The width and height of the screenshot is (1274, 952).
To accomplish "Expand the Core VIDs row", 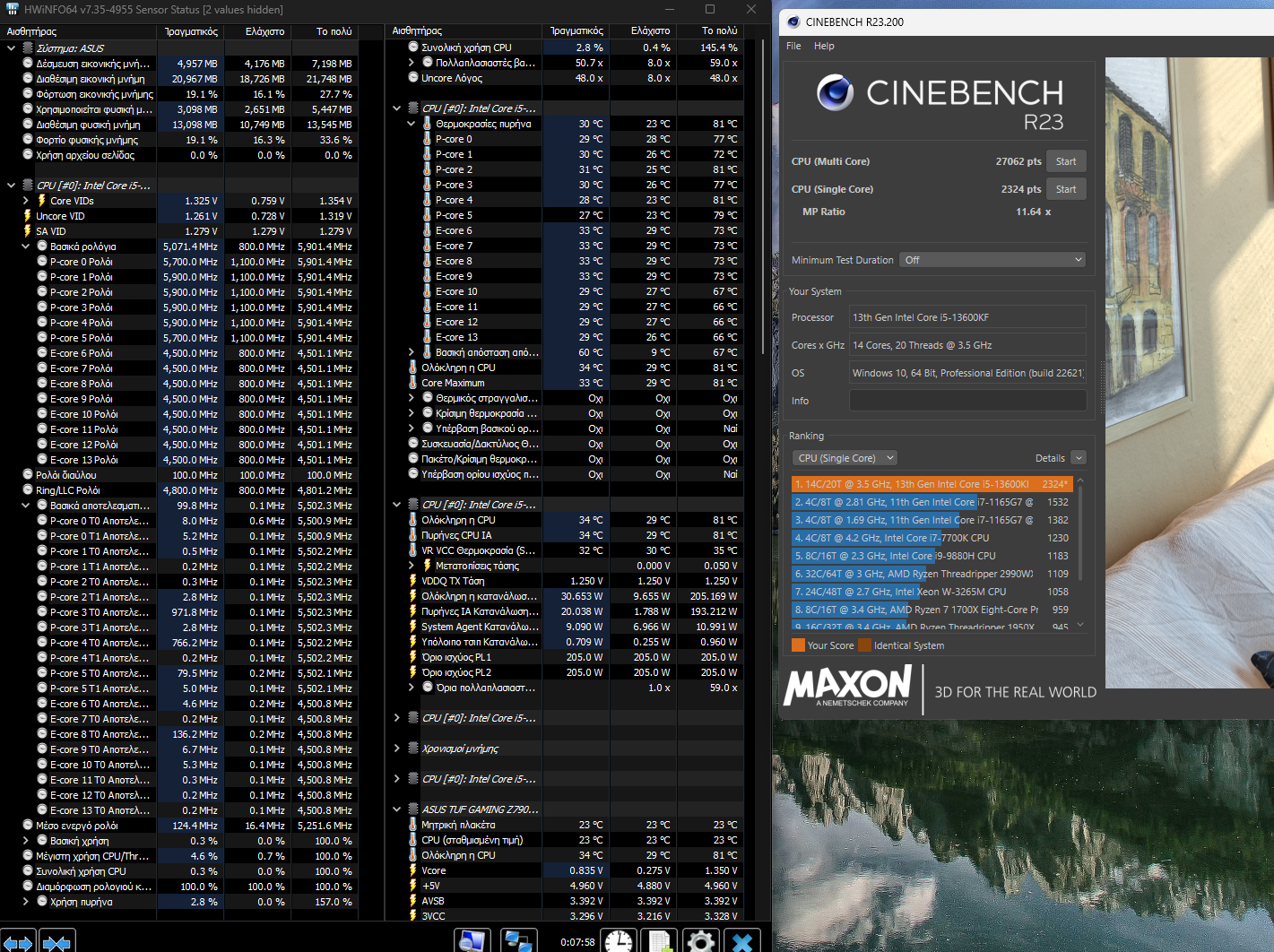I will click(25, 201).
